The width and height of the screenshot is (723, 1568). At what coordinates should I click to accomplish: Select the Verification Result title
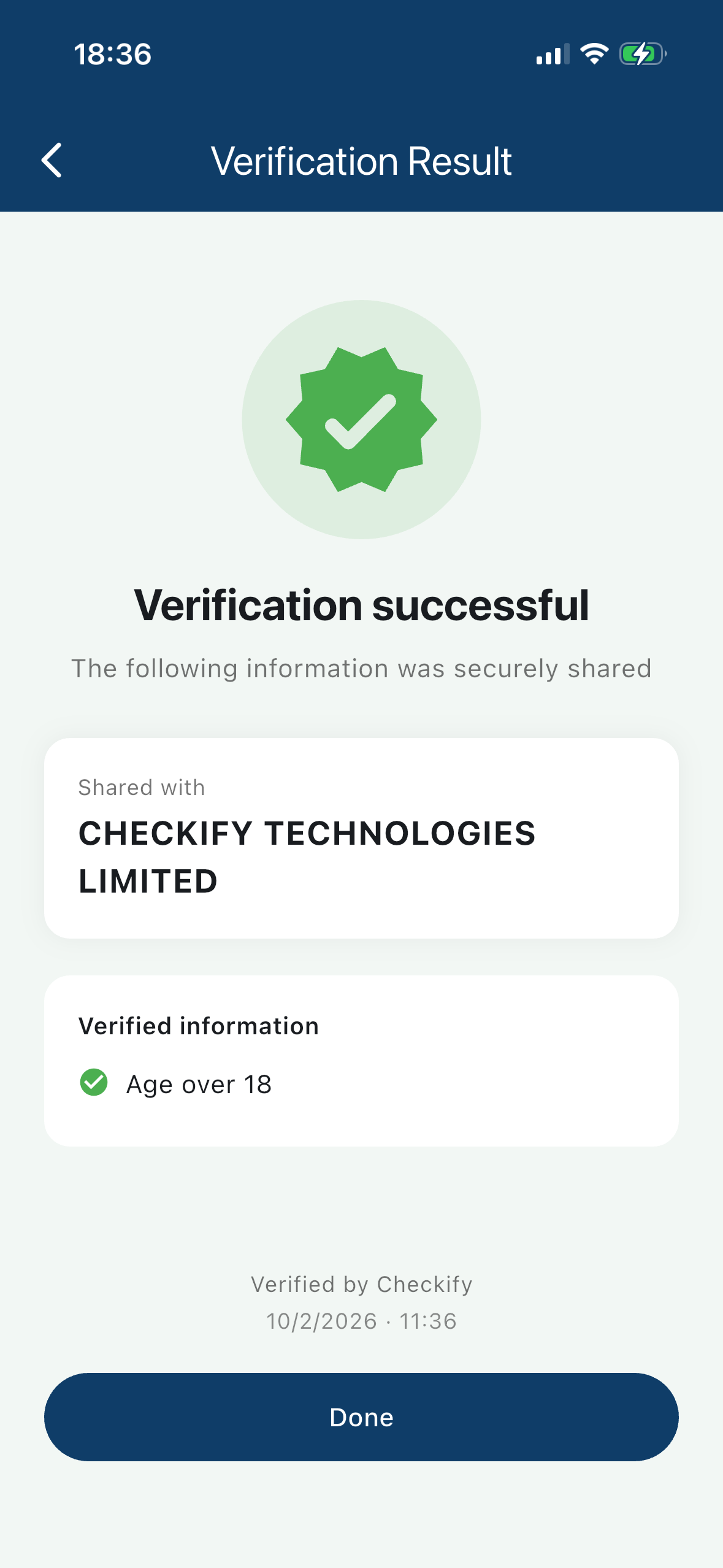[x=361, y=160]
